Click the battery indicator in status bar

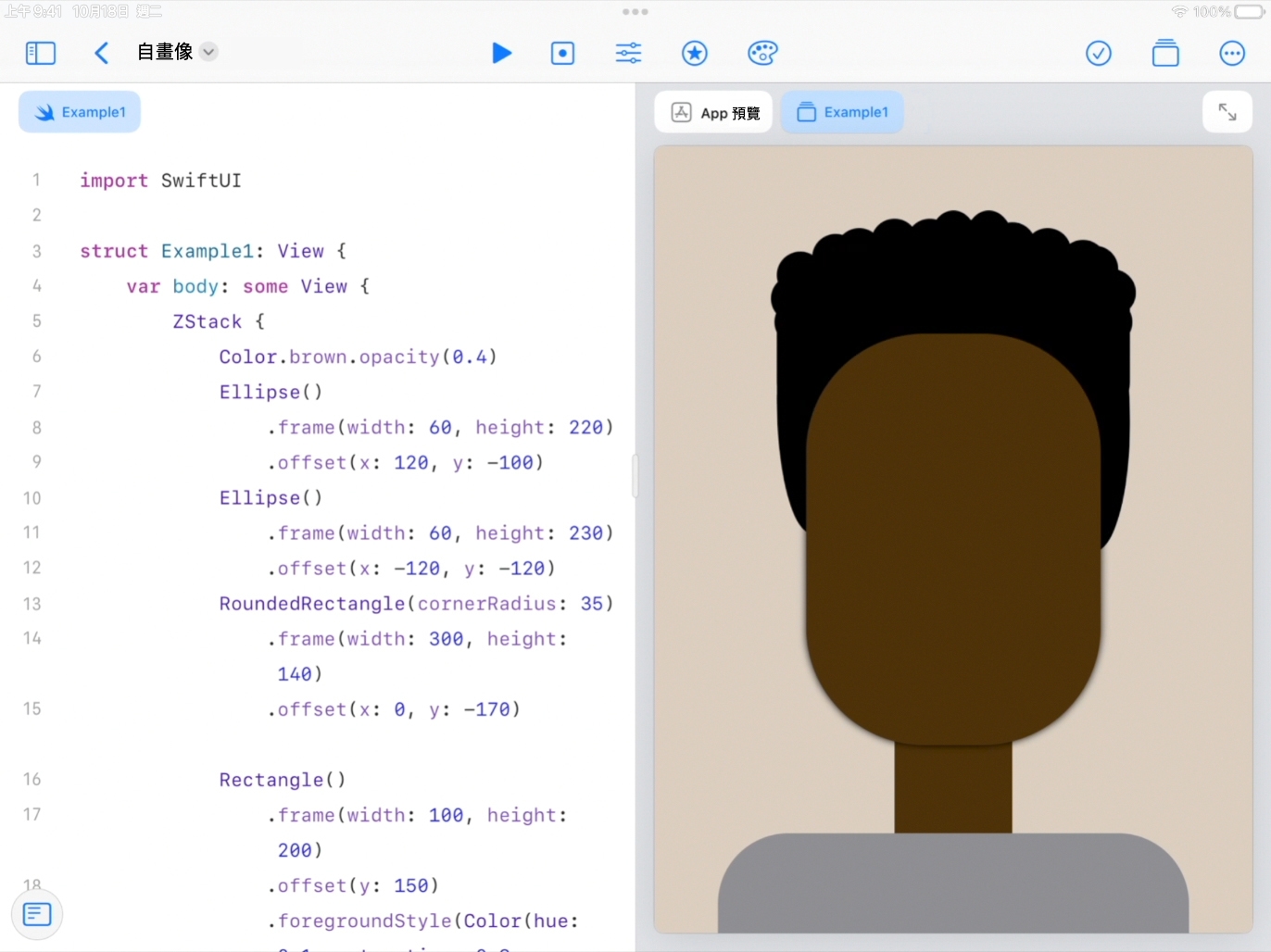coord(1249,12)
